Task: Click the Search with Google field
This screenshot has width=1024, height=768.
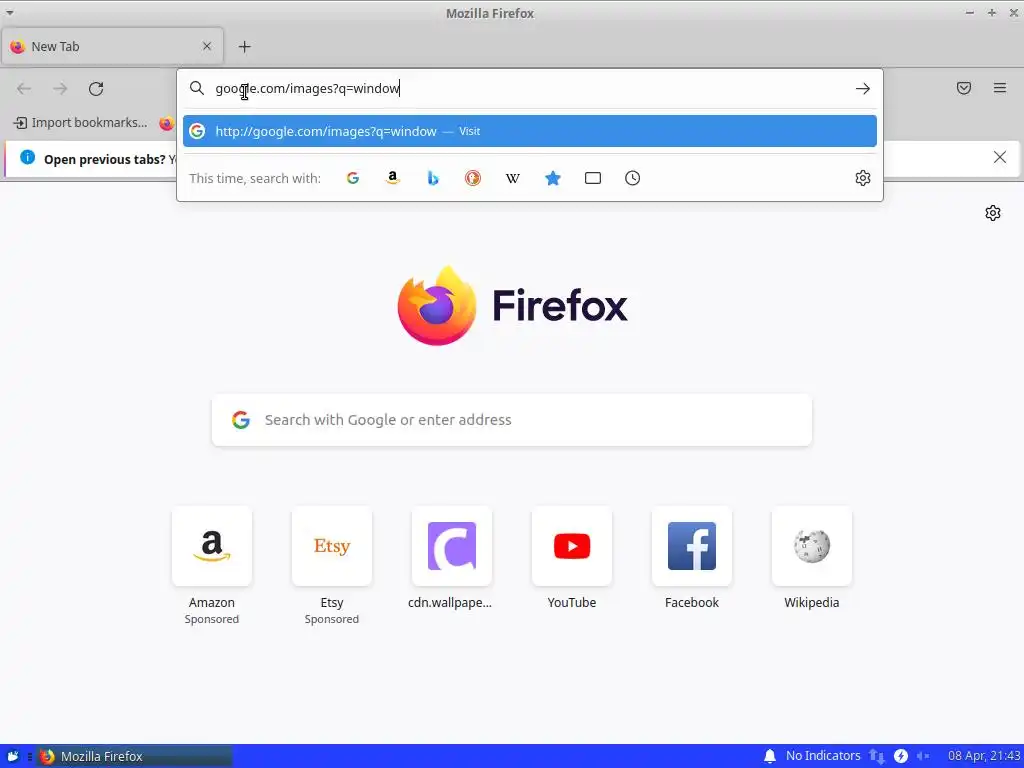Action: [x=511, y=420]
